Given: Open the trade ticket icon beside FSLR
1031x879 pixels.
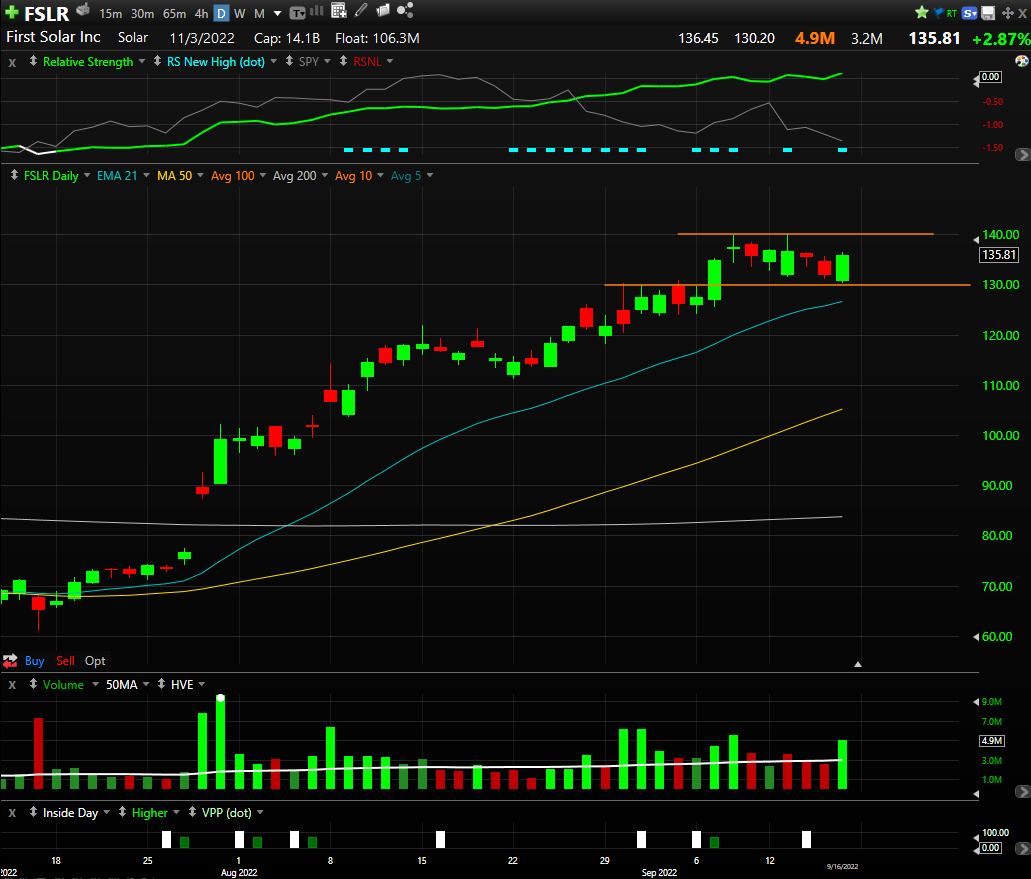Looking at the screenshot, I should [83, 10].
